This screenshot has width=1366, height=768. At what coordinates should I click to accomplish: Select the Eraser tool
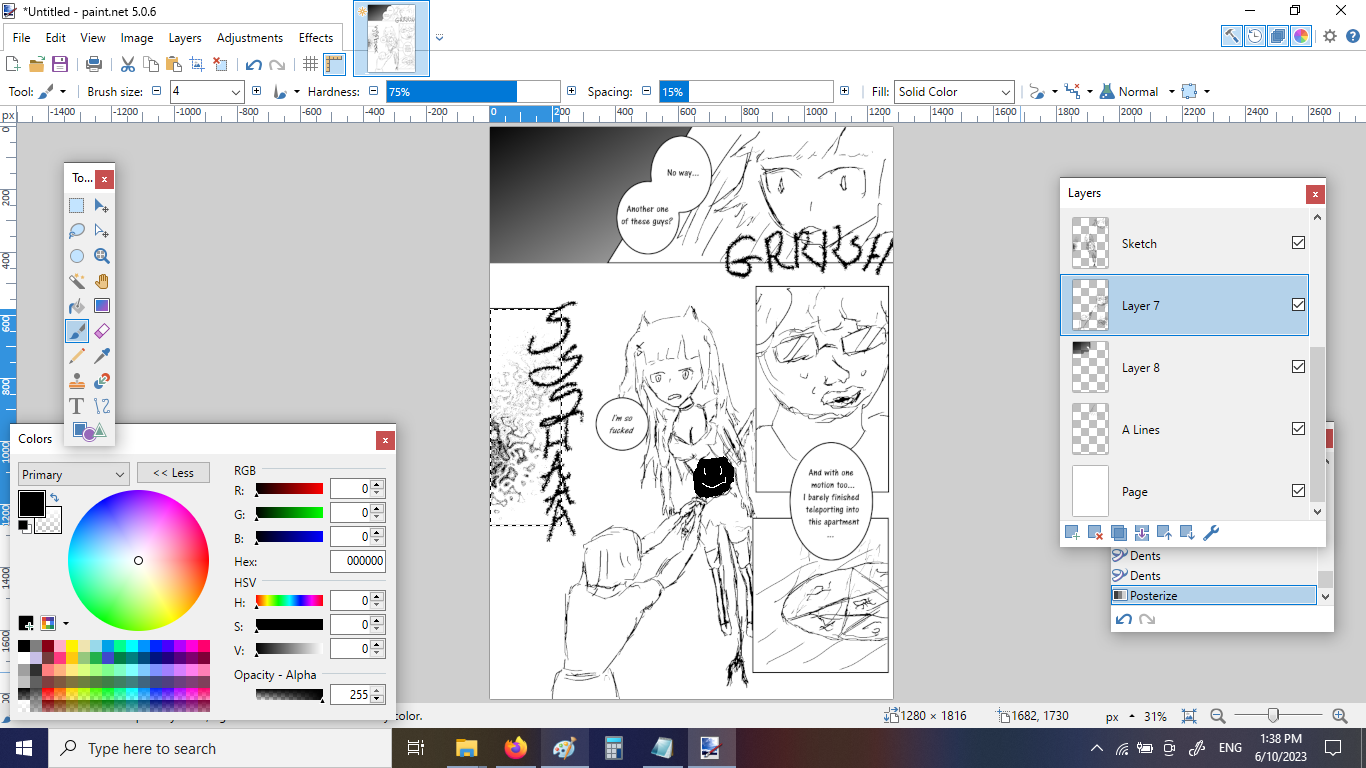[101, 331]
